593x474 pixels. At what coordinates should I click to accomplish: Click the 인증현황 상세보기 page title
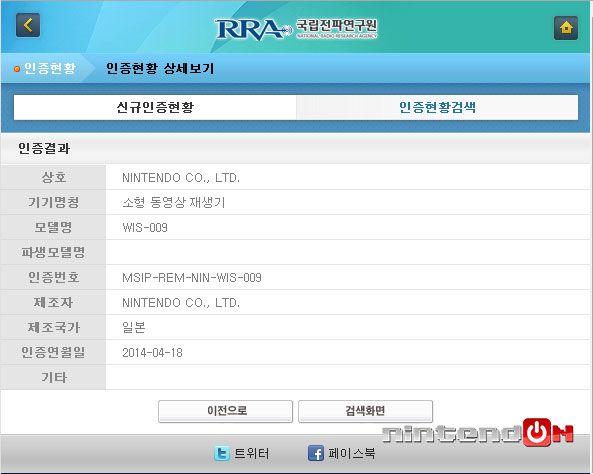click(160, 68)
